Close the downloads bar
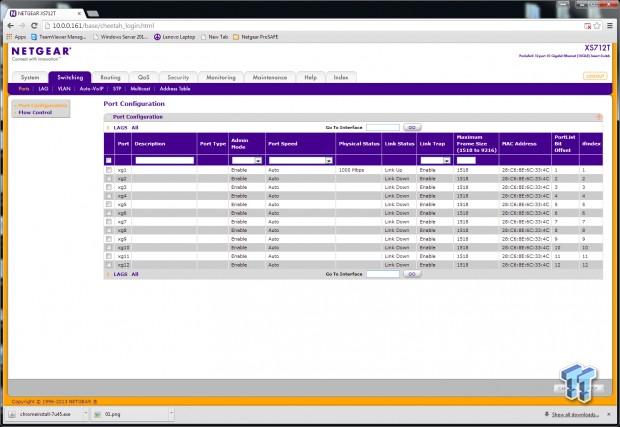 609,414
